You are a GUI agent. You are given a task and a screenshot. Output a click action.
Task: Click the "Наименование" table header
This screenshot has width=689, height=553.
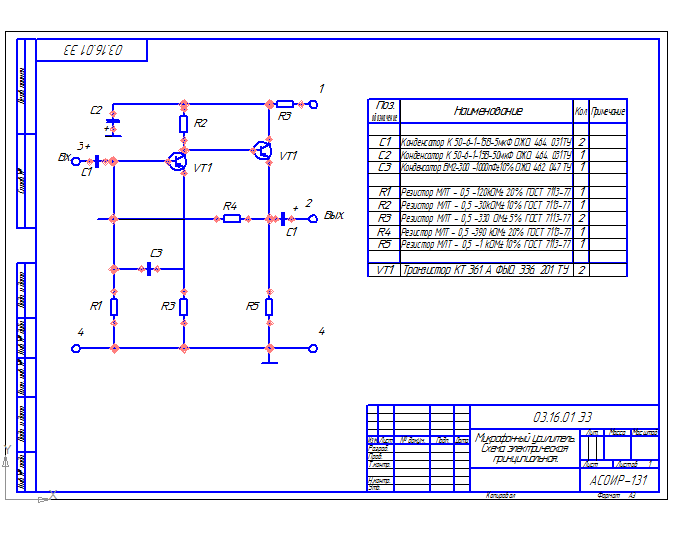click(487, 111)
